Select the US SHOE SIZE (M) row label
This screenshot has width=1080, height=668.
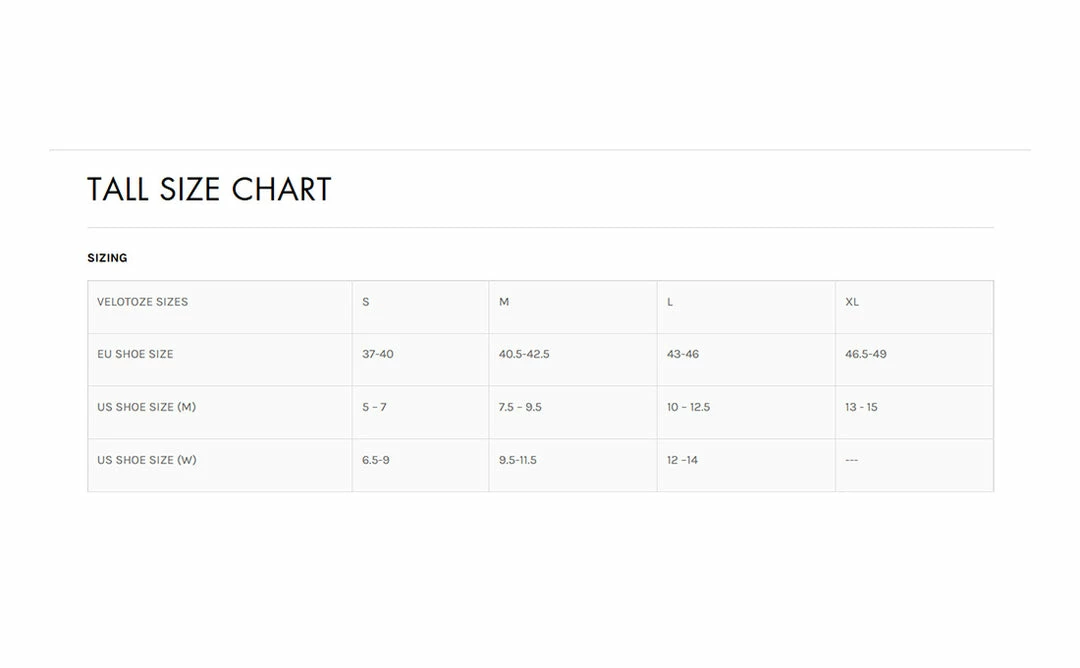(x=146, y=407)
